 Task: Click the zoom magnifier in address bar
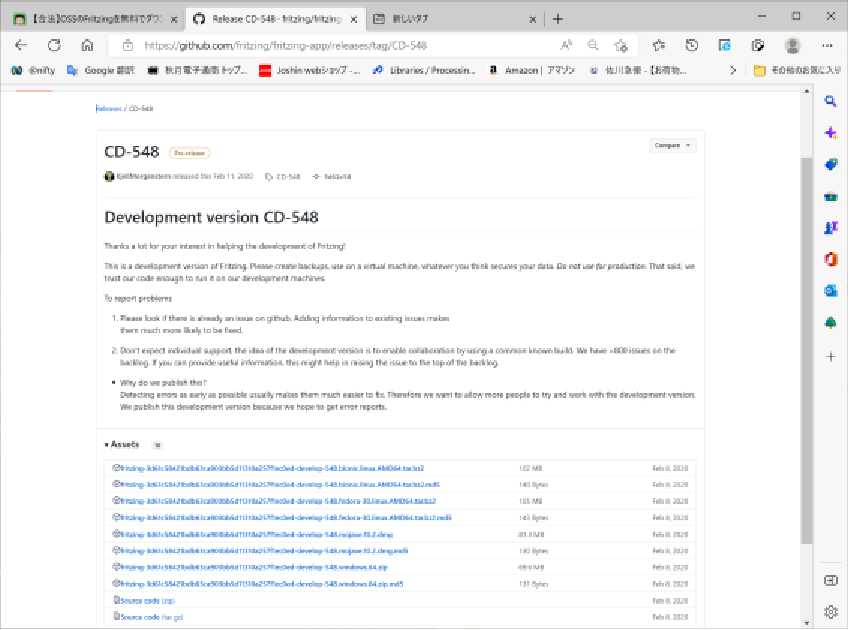coord(593,45)
